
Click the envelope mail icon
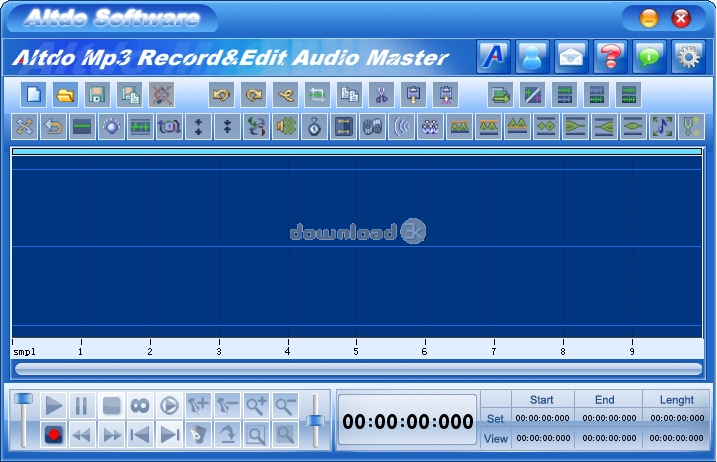click(571, 57)
